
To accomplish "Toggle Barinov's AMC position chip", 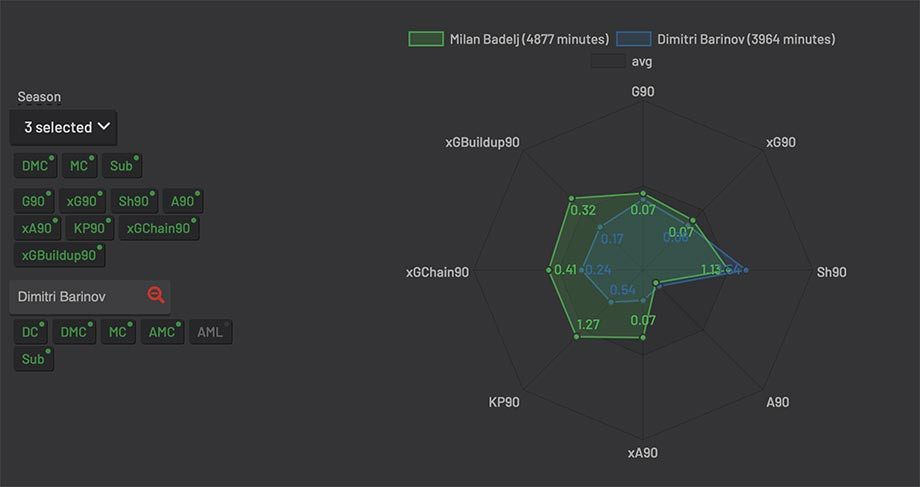I will click(x=162, y=332).
